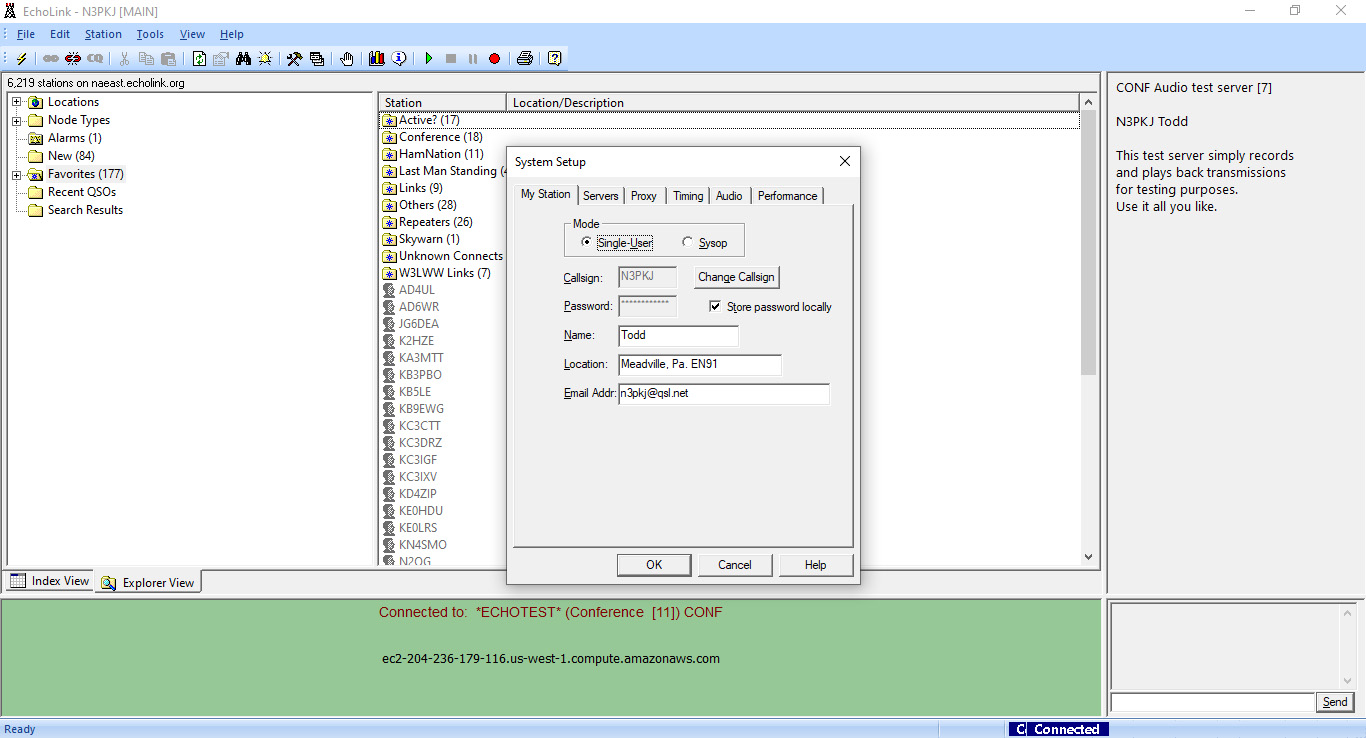Switch to the Performance tab
Image resolution: width=1366 pixels, height=738 pixels.
coord(787,196)
